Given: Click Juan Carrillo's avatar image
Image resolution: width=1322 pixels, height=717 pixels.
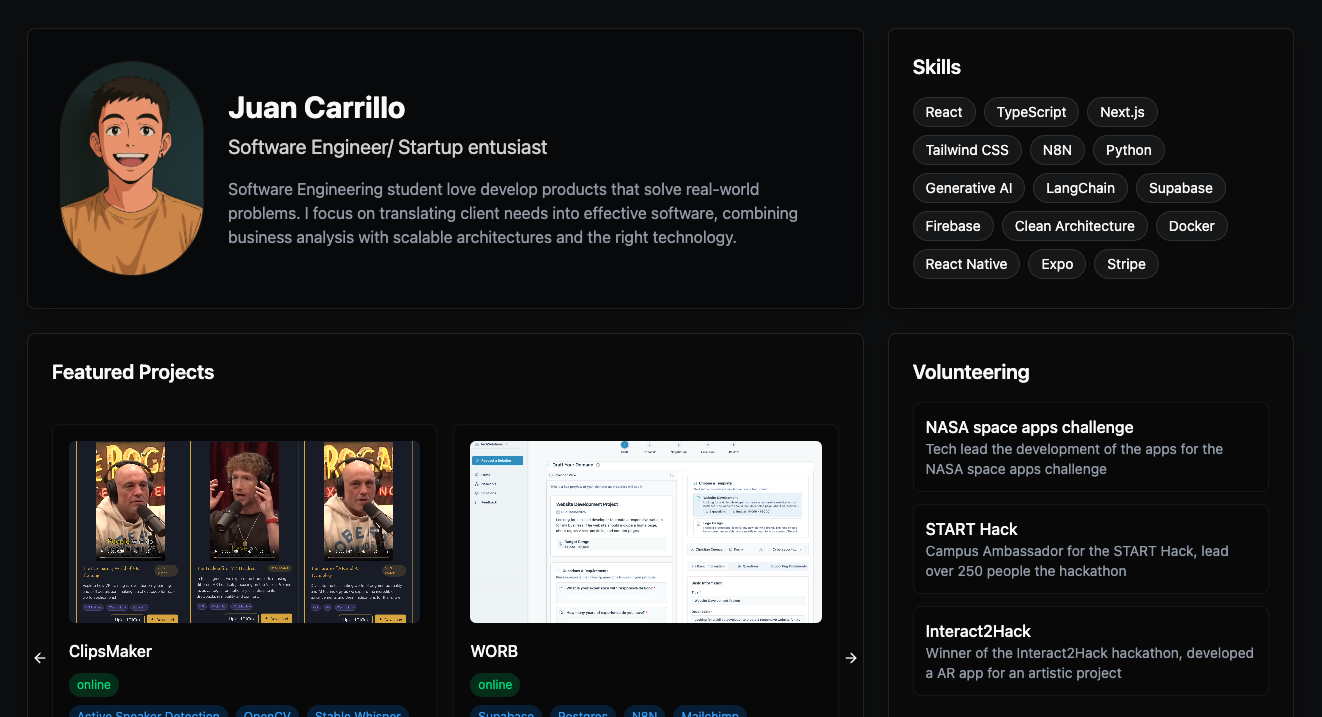Looking at the screenshot, I should click(x=132, y=168).
